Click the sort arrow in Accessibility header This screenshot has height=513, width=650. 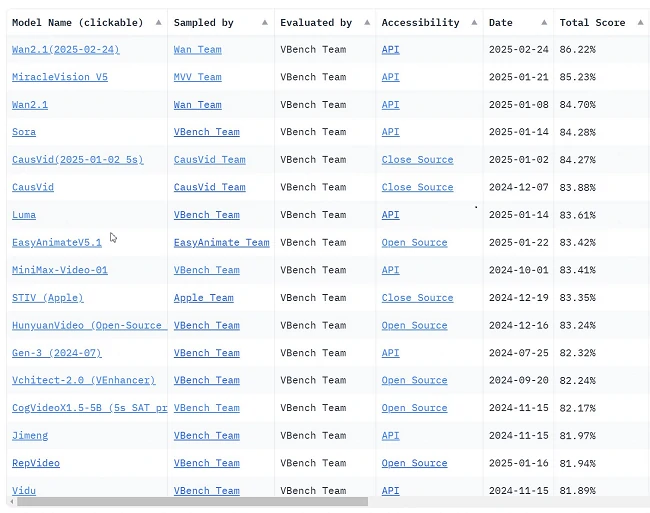point(475,22)
